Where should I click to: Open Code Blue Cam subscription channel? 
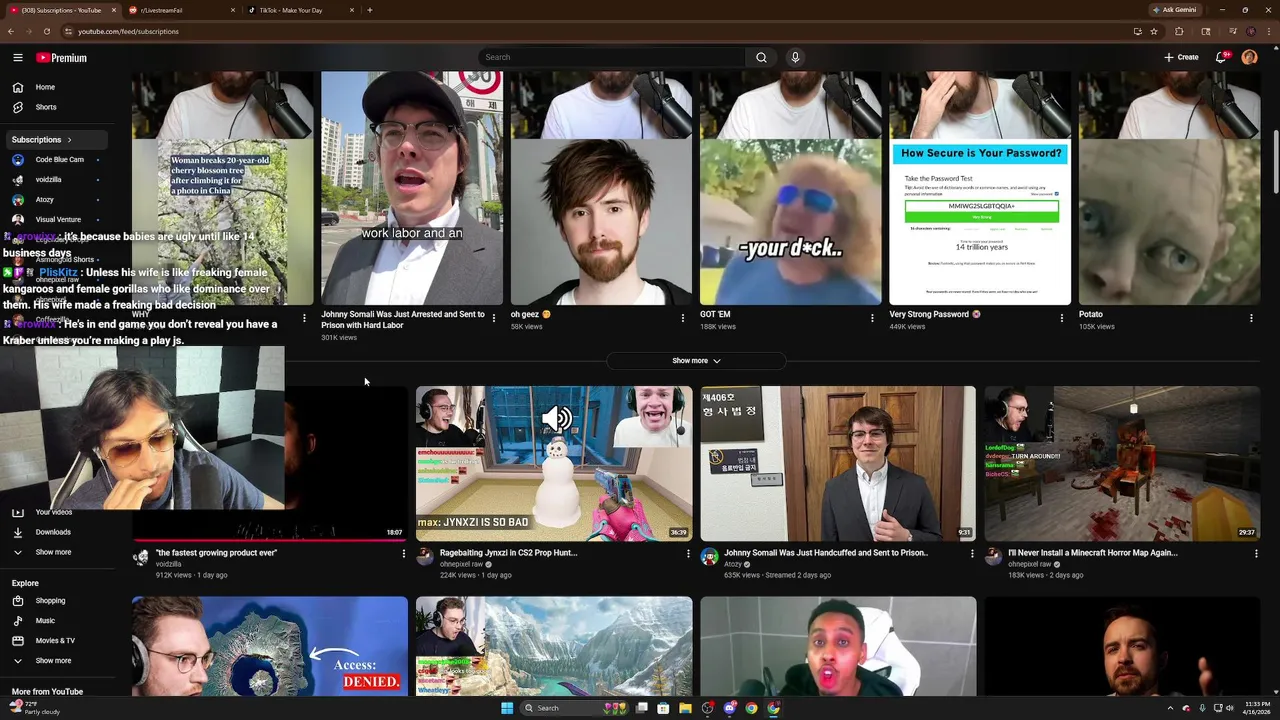pyautogui.click(x=59, y=160)
